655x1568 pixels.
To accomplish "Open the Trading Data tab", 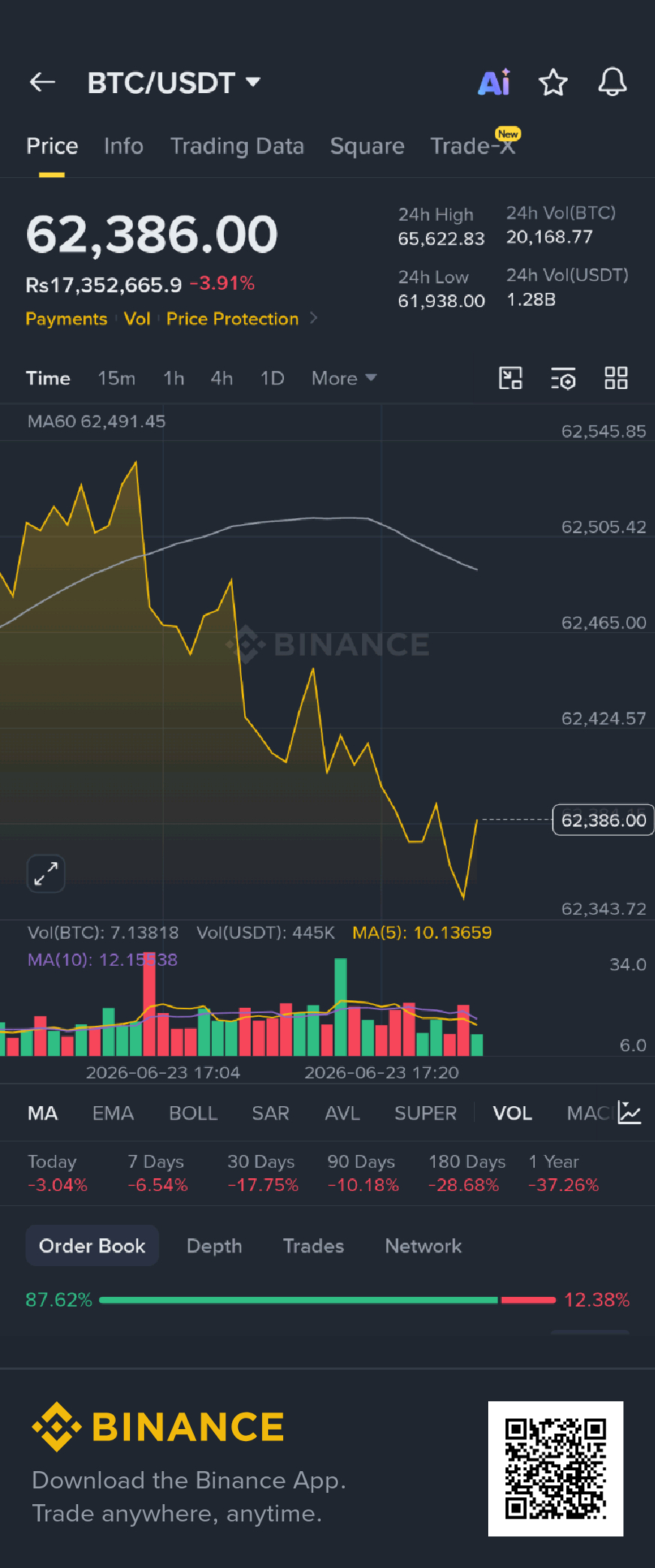I will [237, 146].
